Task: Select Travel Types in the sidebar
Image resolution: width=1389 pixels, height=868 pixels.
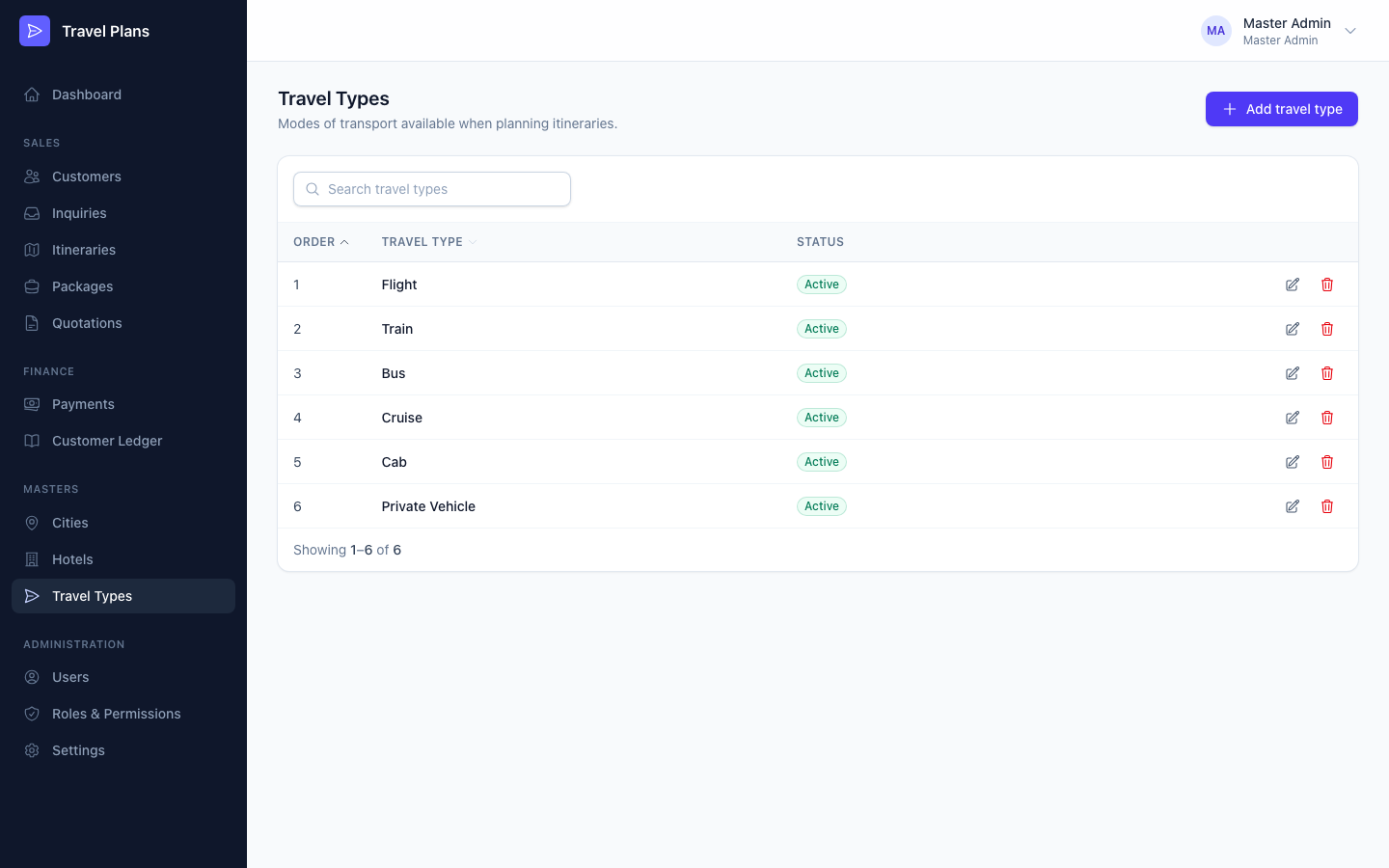Action: click(123, 596)
